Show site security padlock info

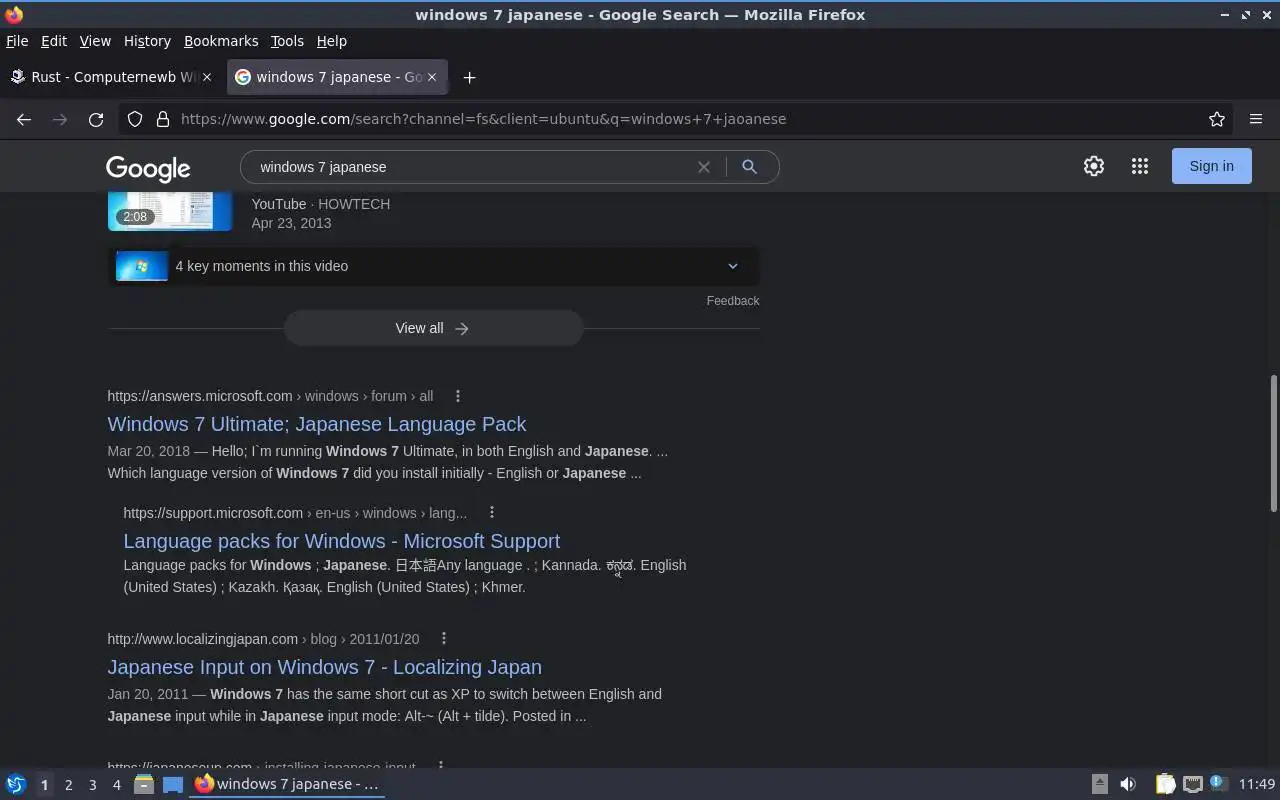(x=163, y=119)
